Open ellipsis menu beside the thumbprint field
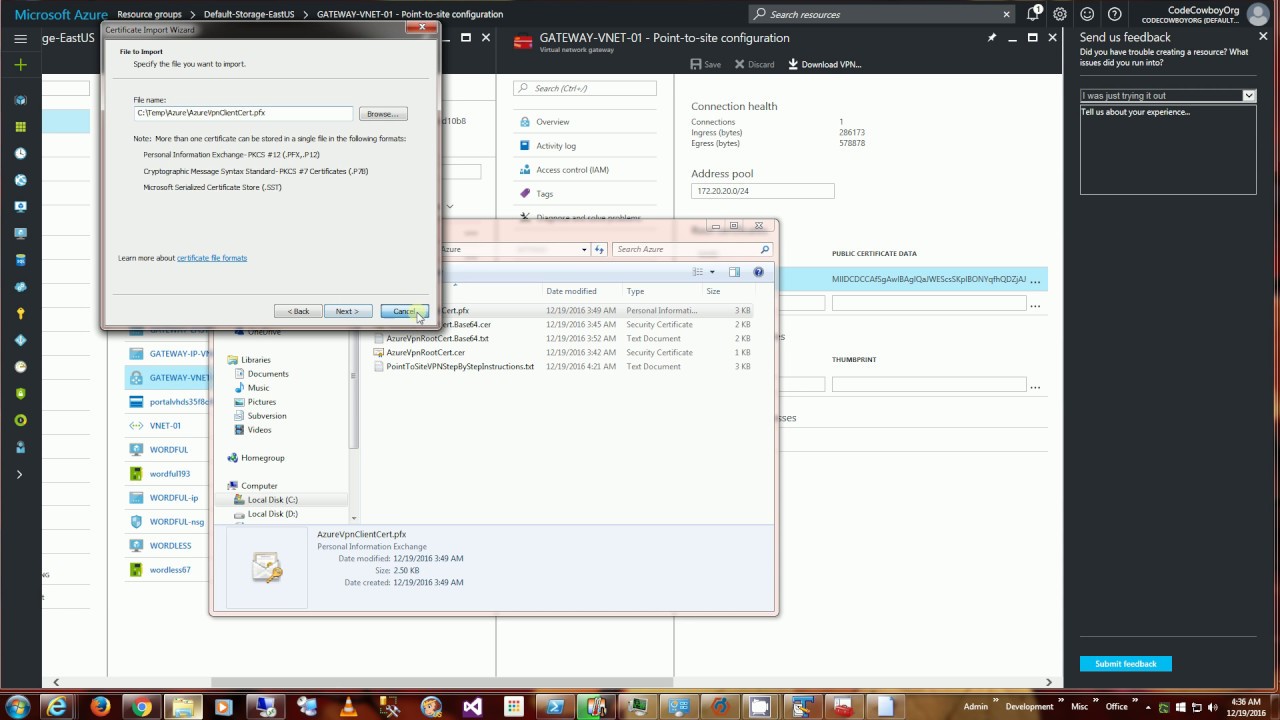Viewport: 1280px width, 720px height. point(1036,386)
